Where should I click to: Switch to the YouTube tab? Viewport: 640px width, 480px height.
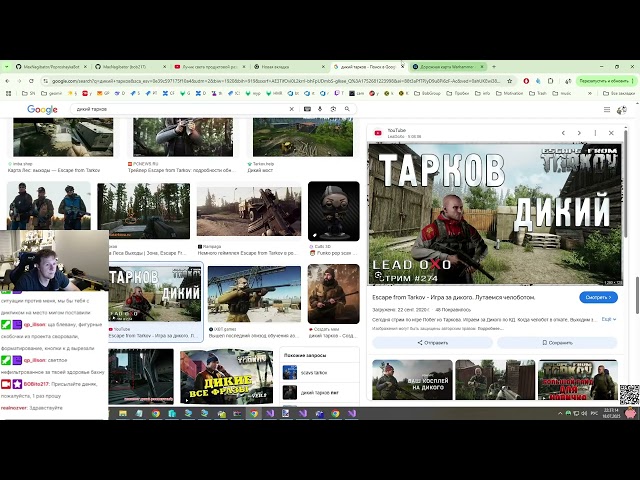point(209,67)
